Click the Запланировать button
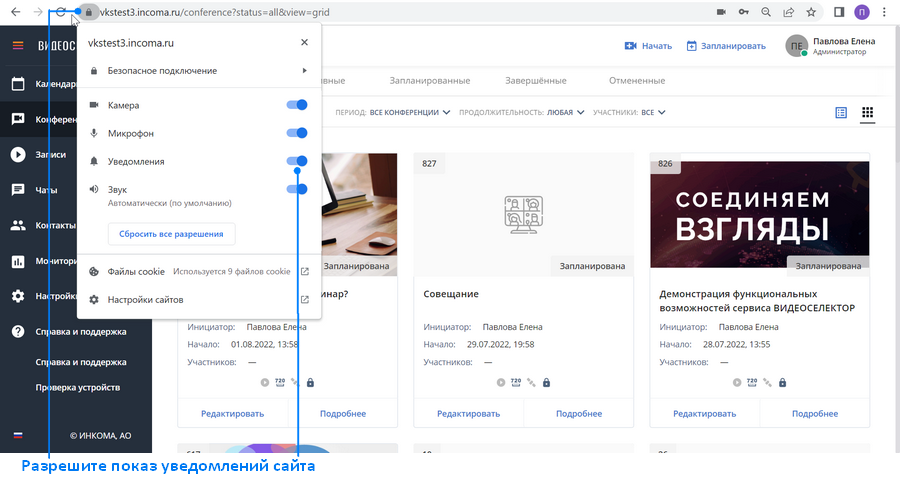900x479 pixels. pos(726,46)
